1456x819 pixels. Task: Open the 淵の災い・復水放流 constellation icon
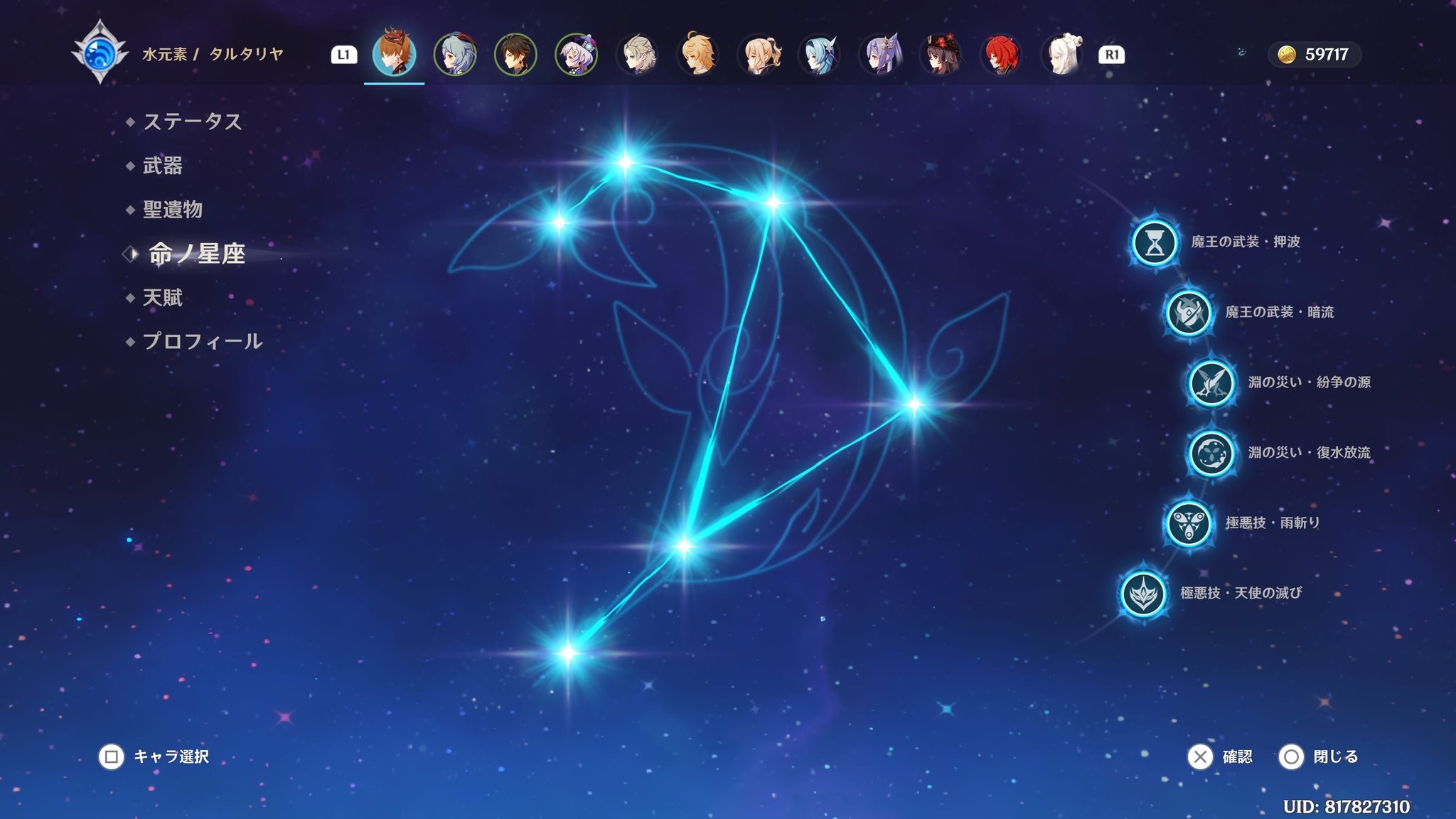tap(1211, 453)
